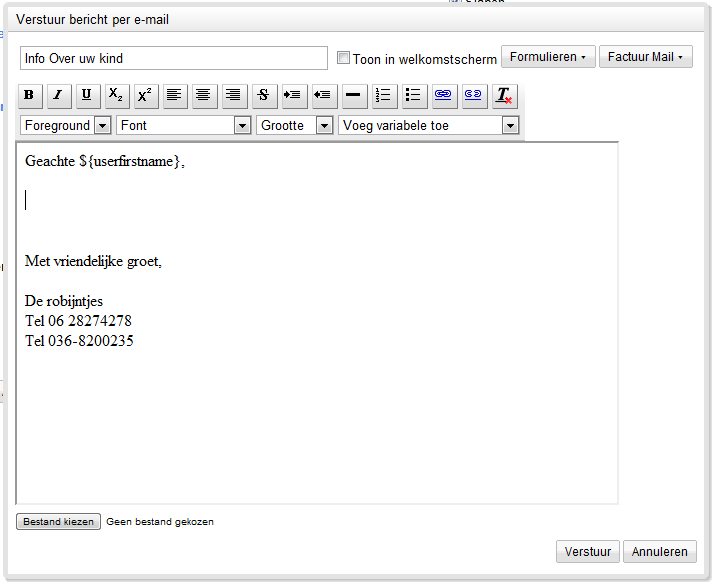Toggle bold formatting

click(28, 96)
